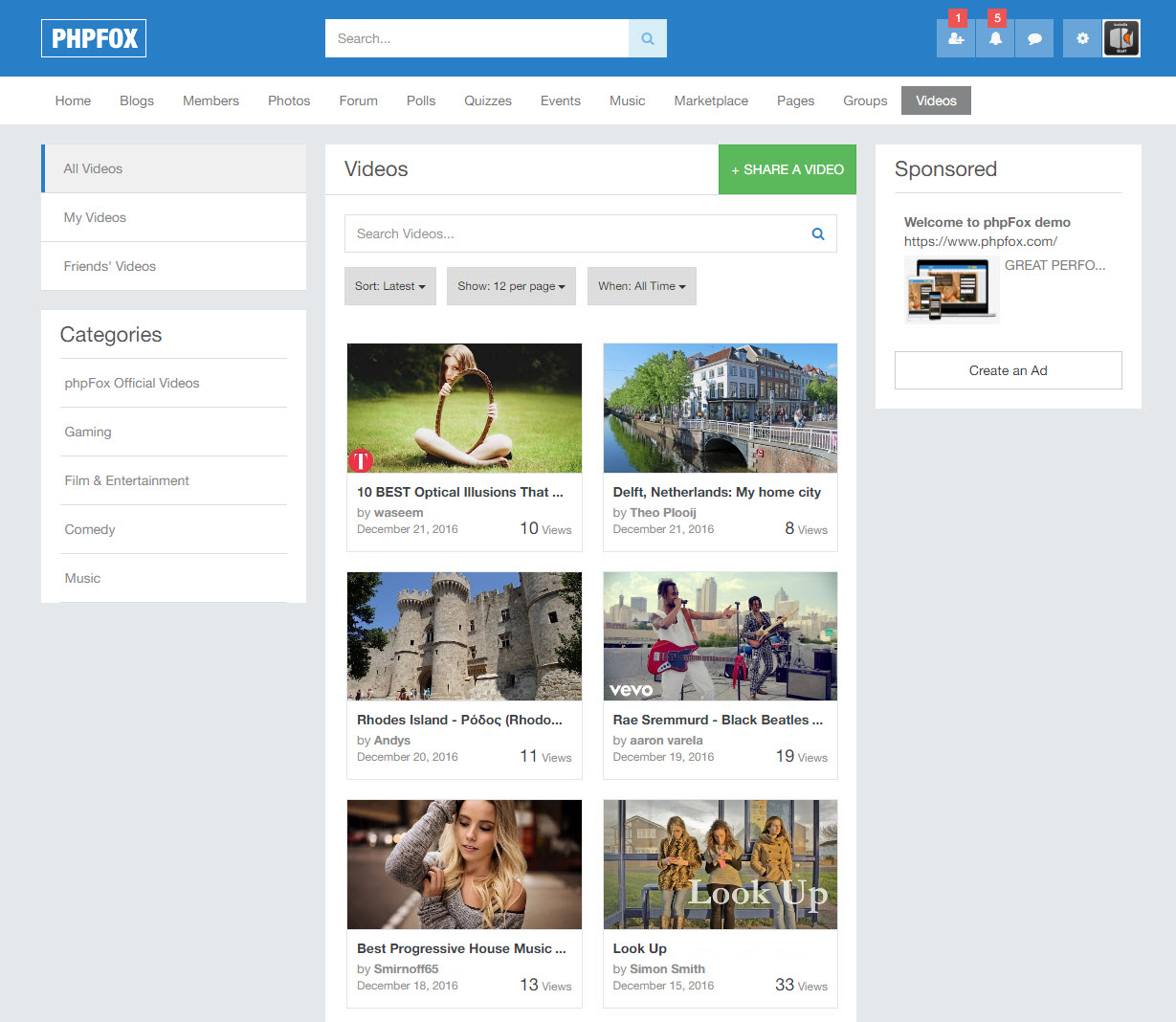The height and width of the screenshot is (1022, 1176).
Task: Select the Friends' Videos filter
Action: [109, 266]
